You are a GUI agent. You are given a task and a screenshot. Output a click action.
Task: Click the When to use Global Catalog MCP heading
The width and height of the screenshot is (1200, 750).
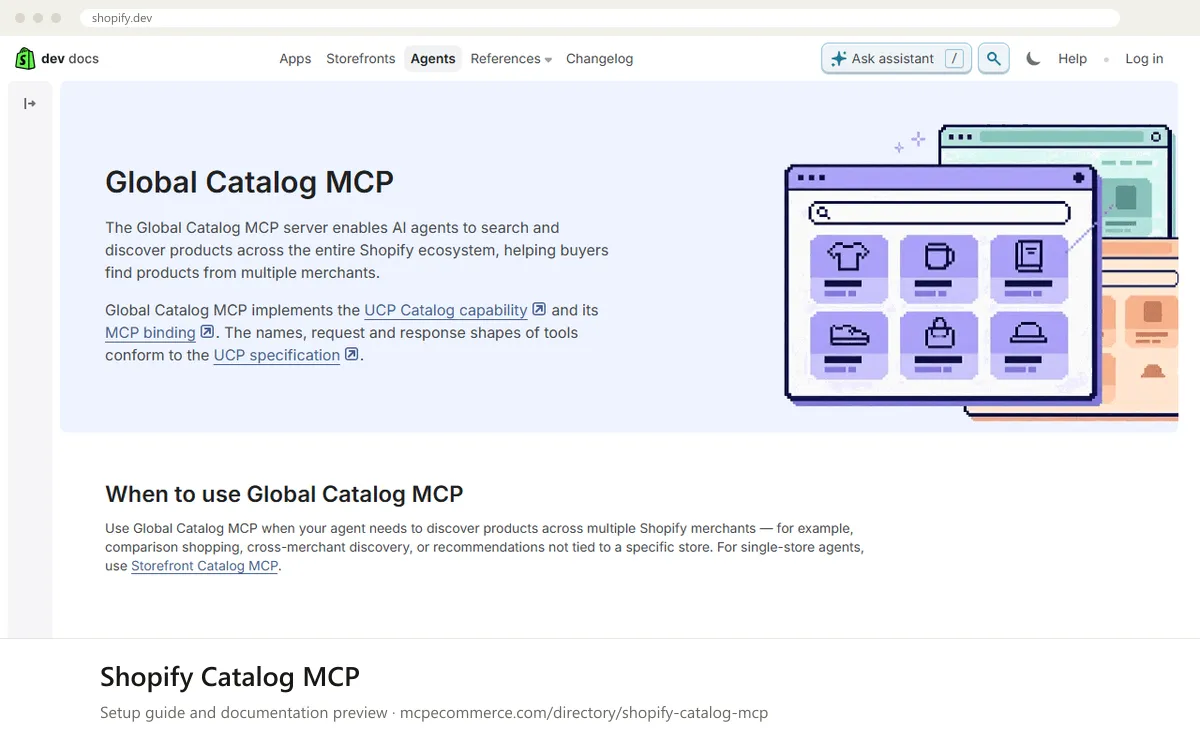[x=284, y=494]
